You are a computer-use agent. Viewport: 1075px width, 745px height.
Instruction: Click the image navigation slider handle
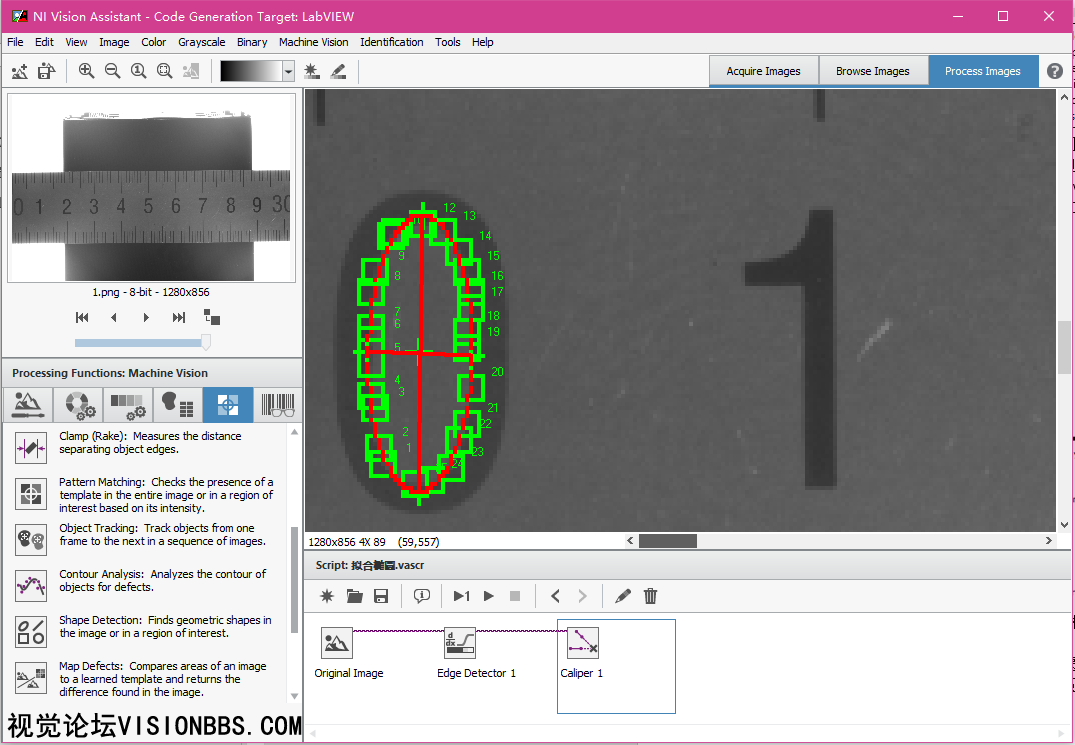pos(206,342)
